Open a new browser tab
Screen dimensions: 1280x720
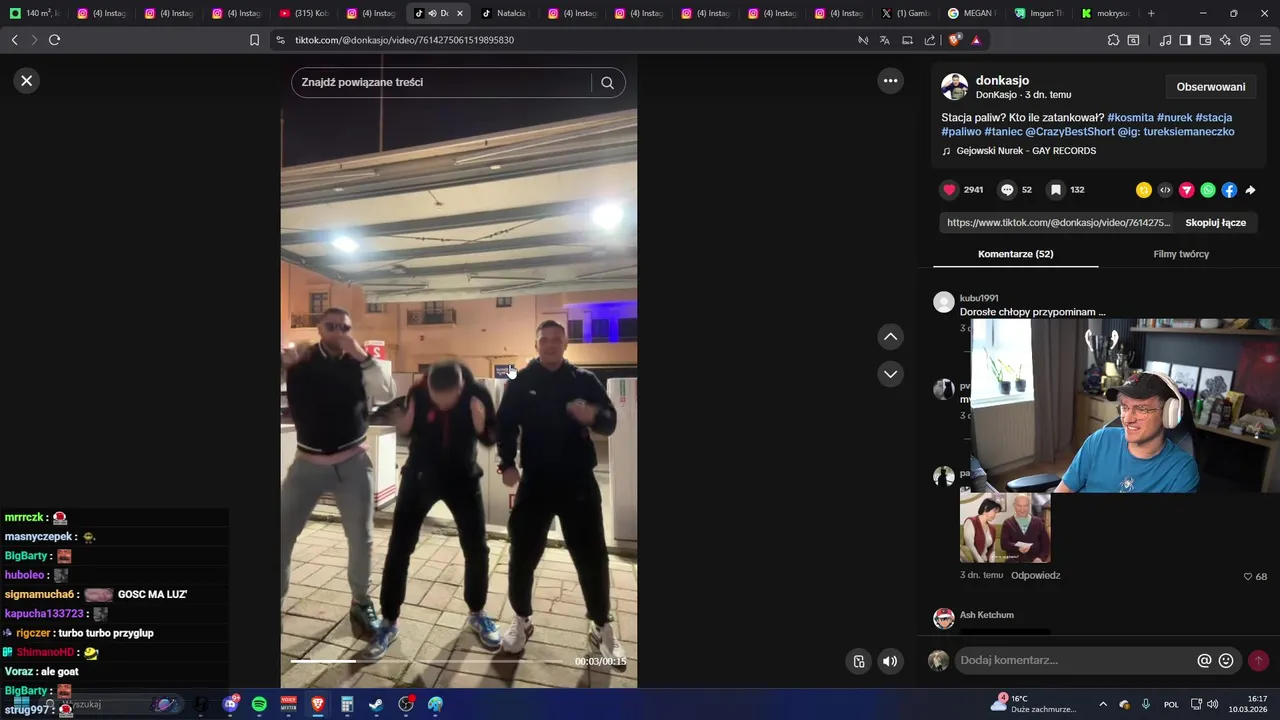pyautogui.click(x=1151, y=13)
